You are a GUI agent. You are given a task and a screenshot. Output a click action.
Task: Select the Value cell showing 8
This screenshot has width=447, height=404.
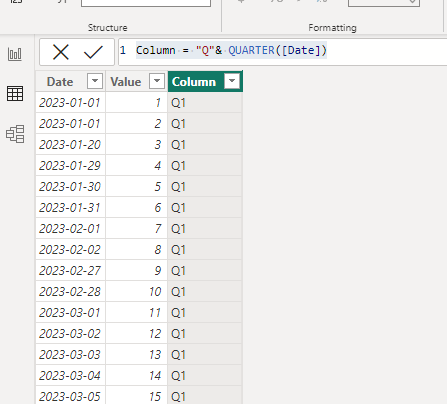(x=136, y=250)
